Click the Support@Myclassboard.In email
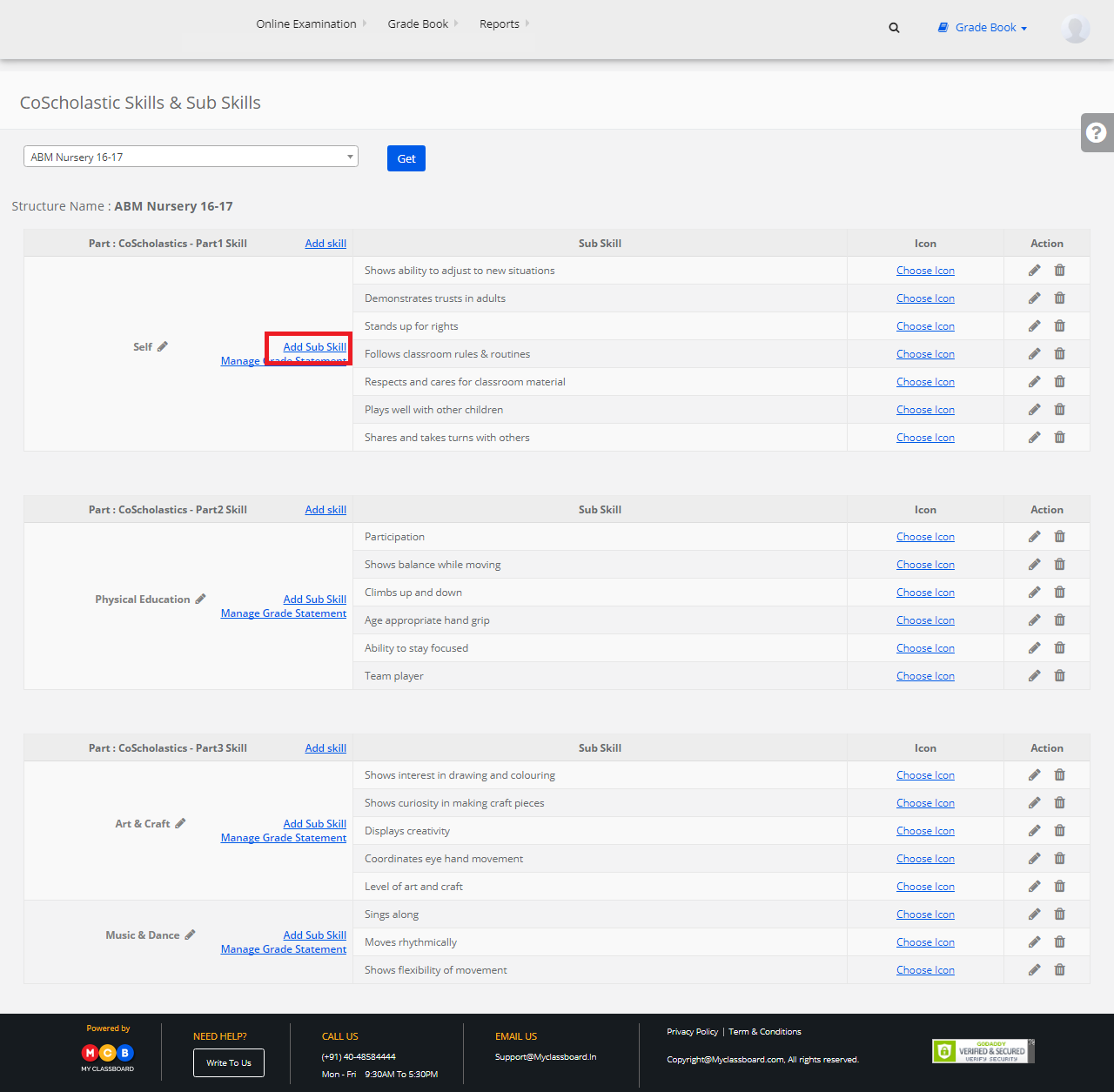The height and width of the screenshot is (1092, 1114). coord(546,1057)
